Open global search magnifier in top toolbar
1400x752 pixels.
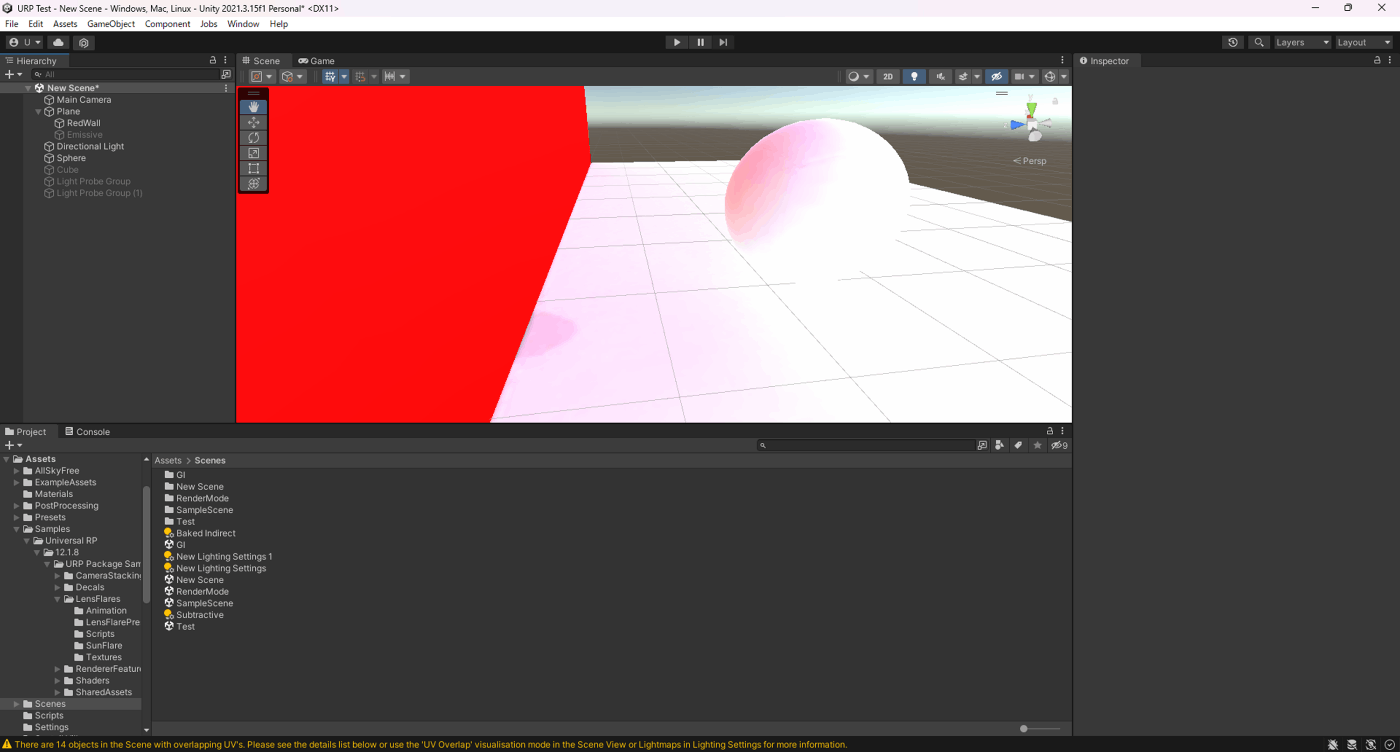1259,42
